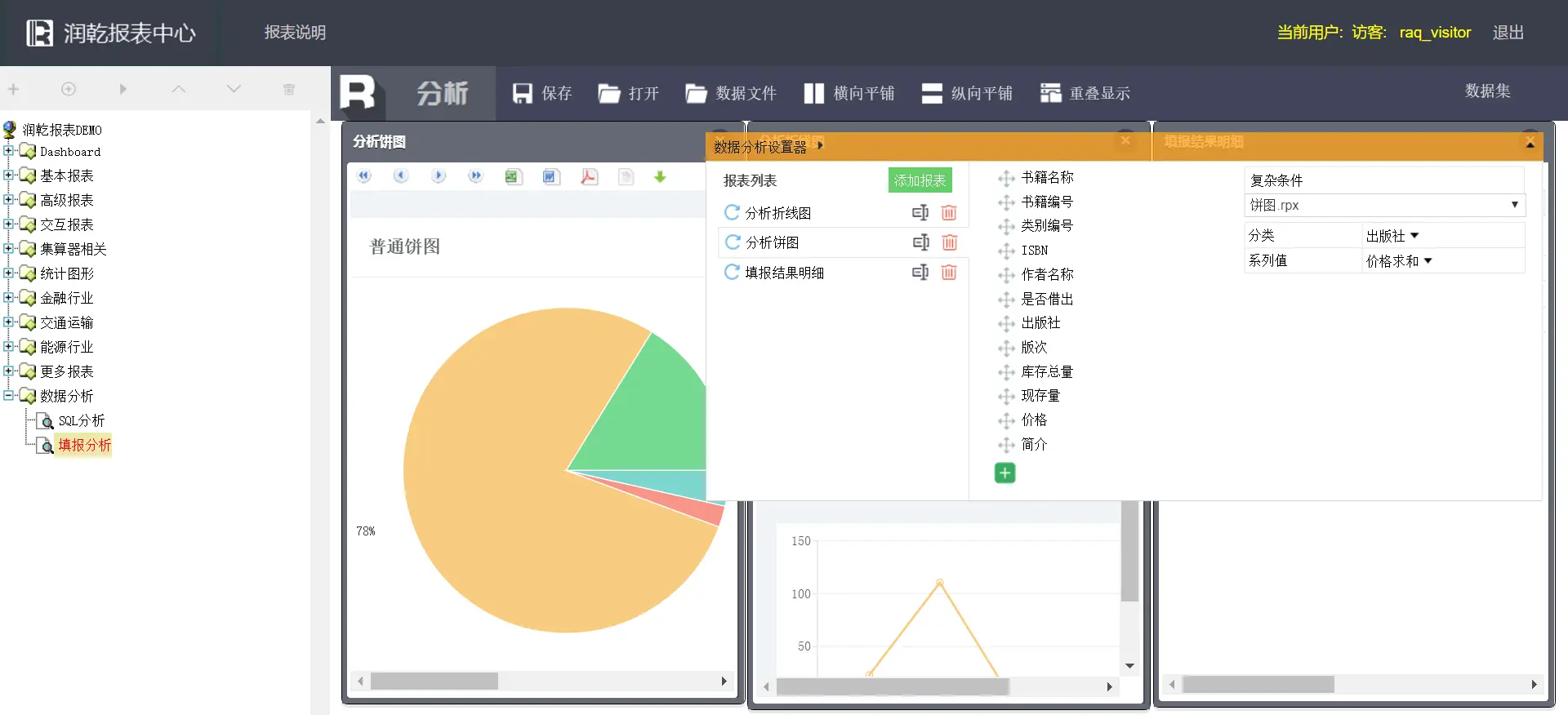Export pie chart report to Word
This screenshot has width=1568, height=715.
click(551, 176)
